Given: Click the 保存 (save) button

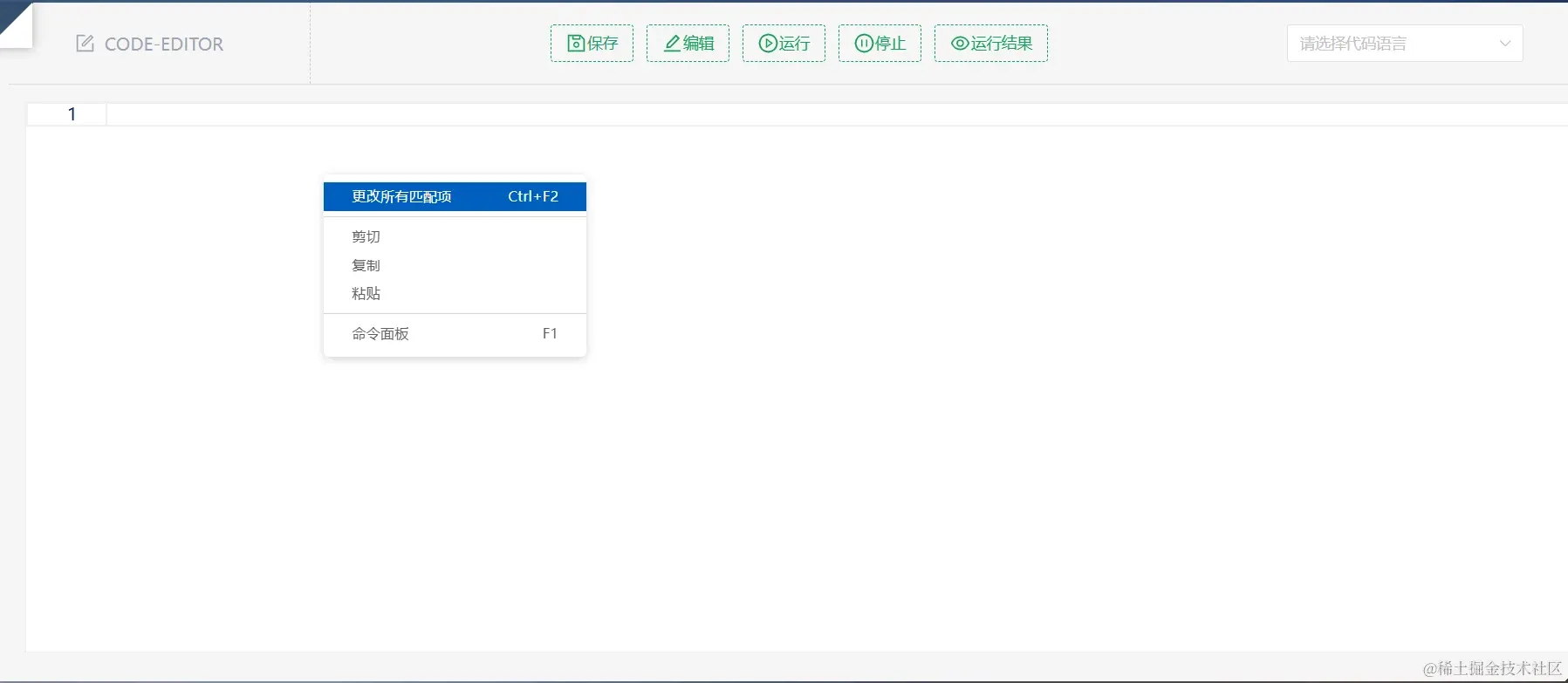Looking at the screenshot, I should click(x=592, y=44).
